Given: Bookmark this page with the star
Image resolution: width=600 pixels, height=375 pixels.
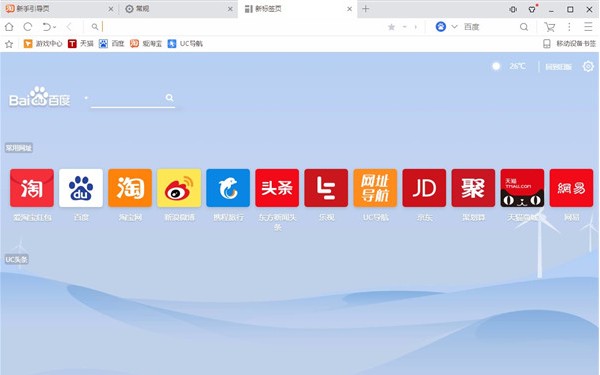Looking at the screenshot, I should (391, 27).
